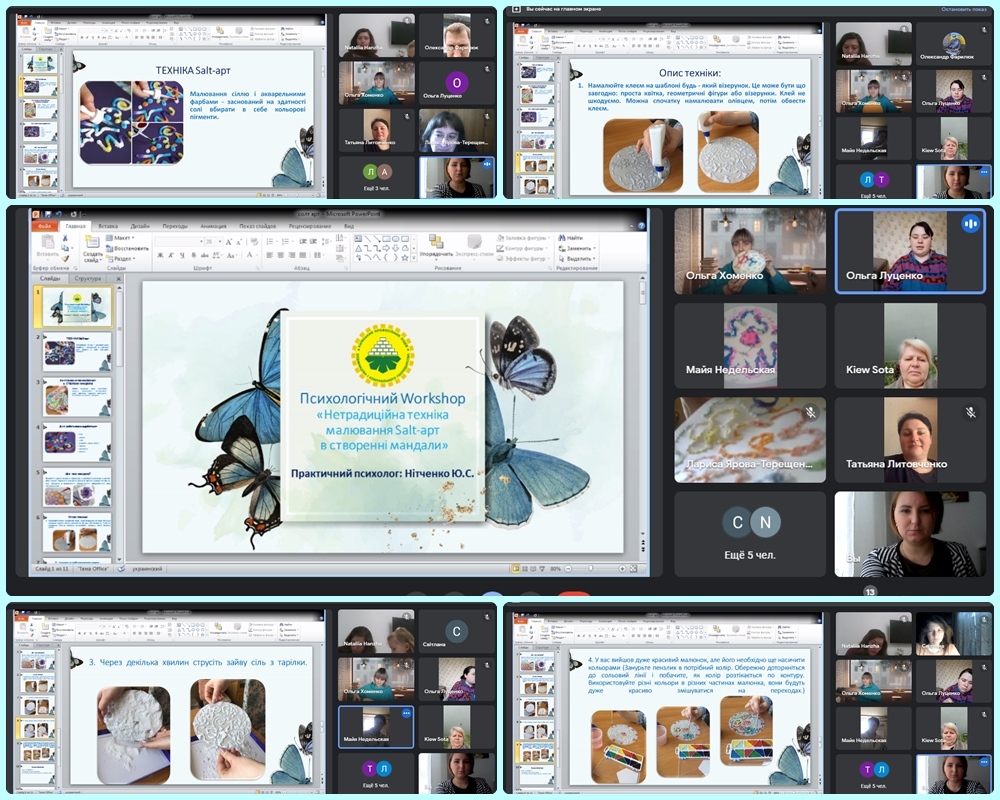Click Undo arrow in large center PowerPoint title bar
The width and height of the screenshot is (1000, 800).
pos(59,214)
